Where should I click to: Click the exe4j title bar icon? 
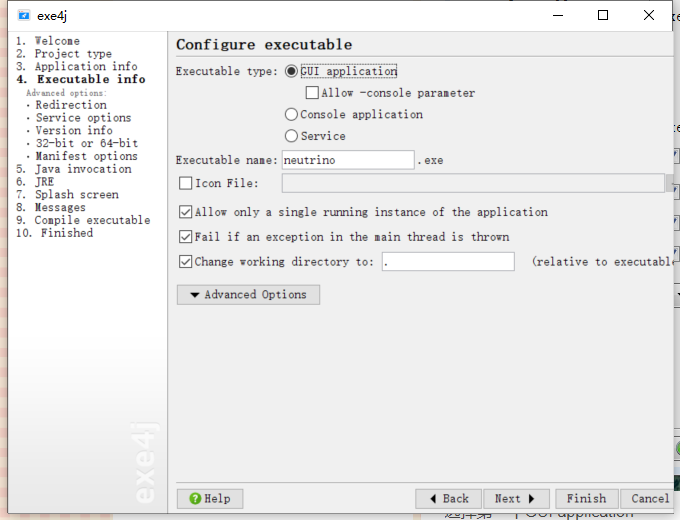coord(24,15)
